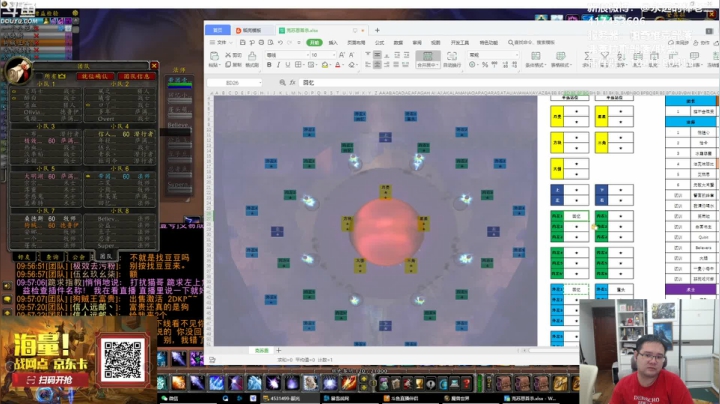720x404 pixels.
Task: Click the Borders grid icon
Action: tap(298, 65)
